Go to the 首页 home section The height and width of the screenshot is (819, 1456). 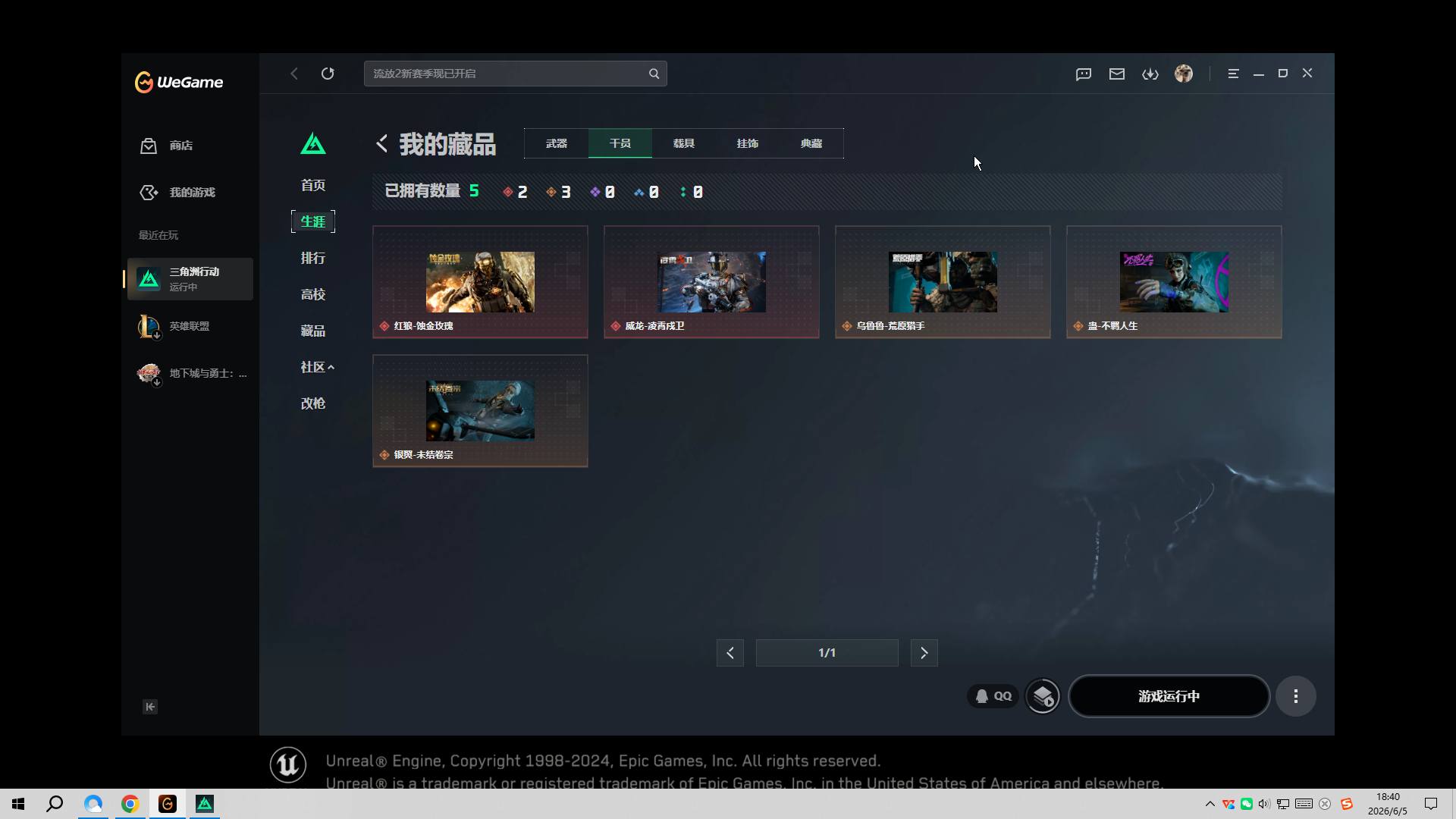click(x=313, y=186)
